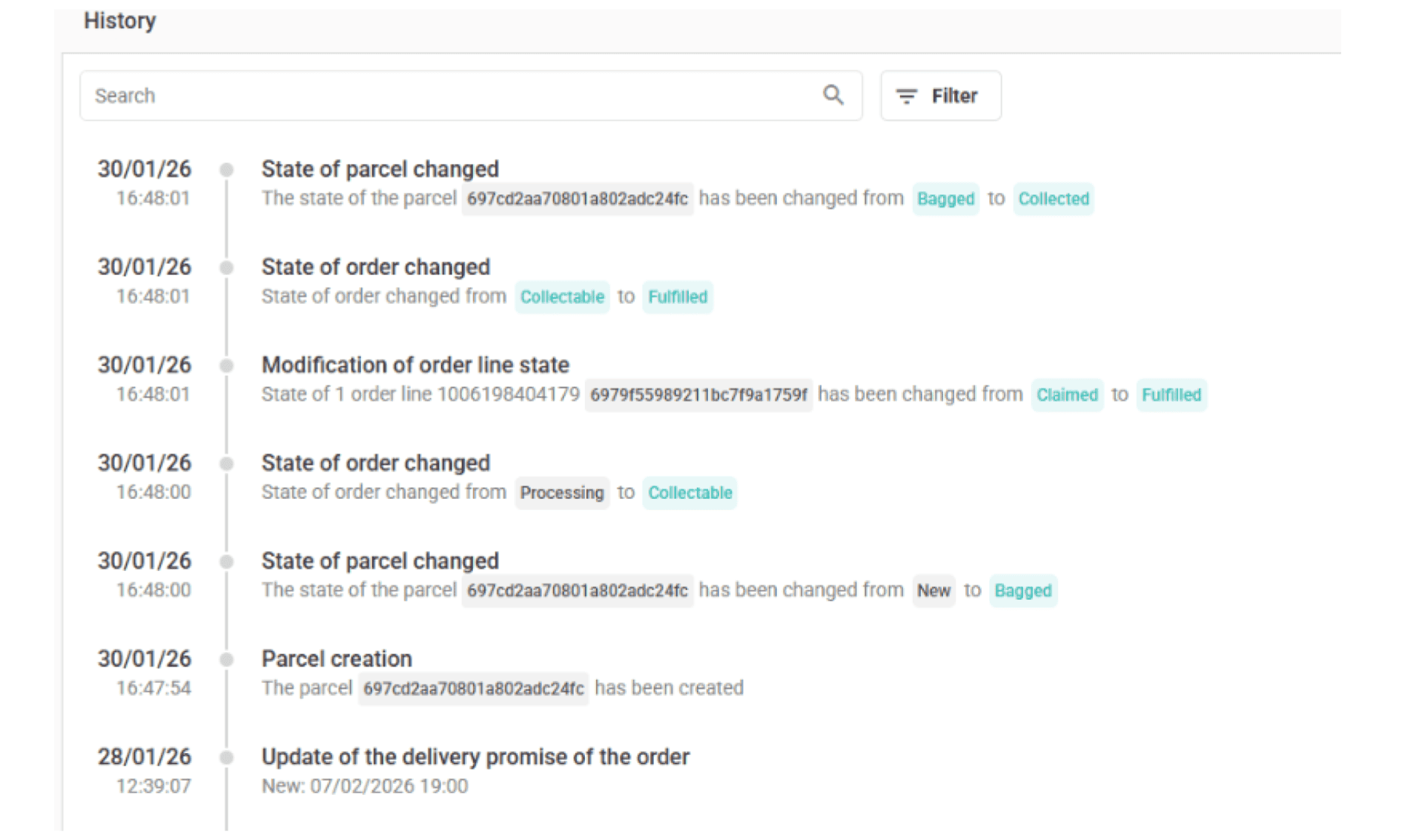Click the Claimed state badge
Image resolution: width=1422 pixels, height=840 pixels.
pyautogui.click(x=1066, y=394)
